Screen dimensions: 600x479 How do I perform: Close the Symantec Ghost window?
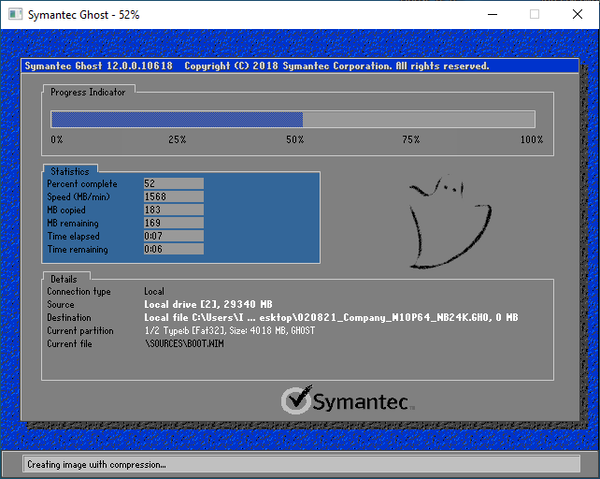click(x=577, y=15)
